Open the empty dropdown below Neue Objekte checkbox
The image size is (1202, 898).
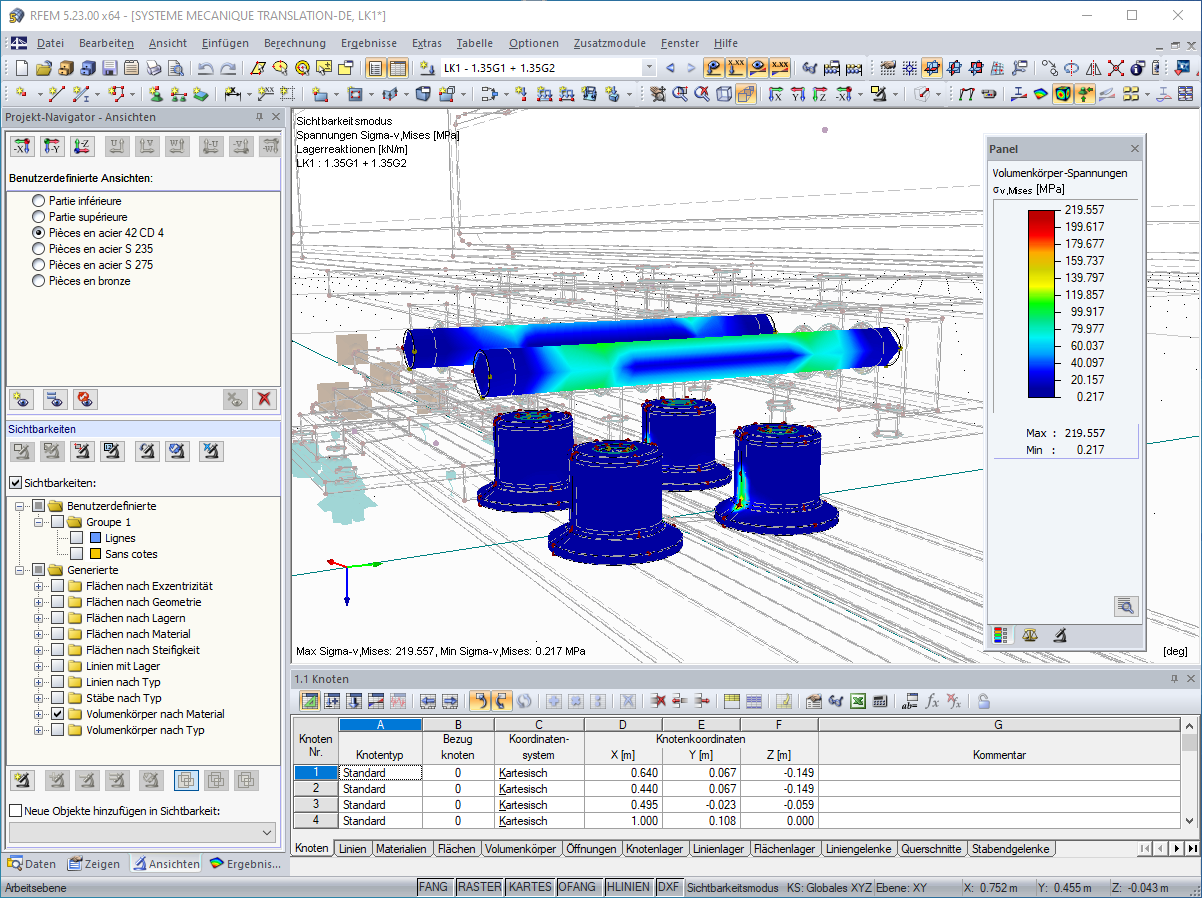click(x=142, y=832)
